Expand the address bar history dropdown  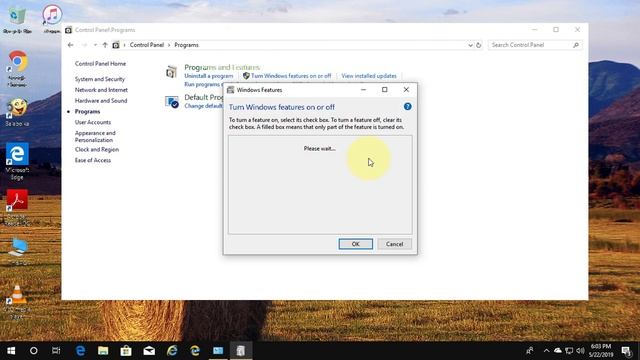pos(470,45)
